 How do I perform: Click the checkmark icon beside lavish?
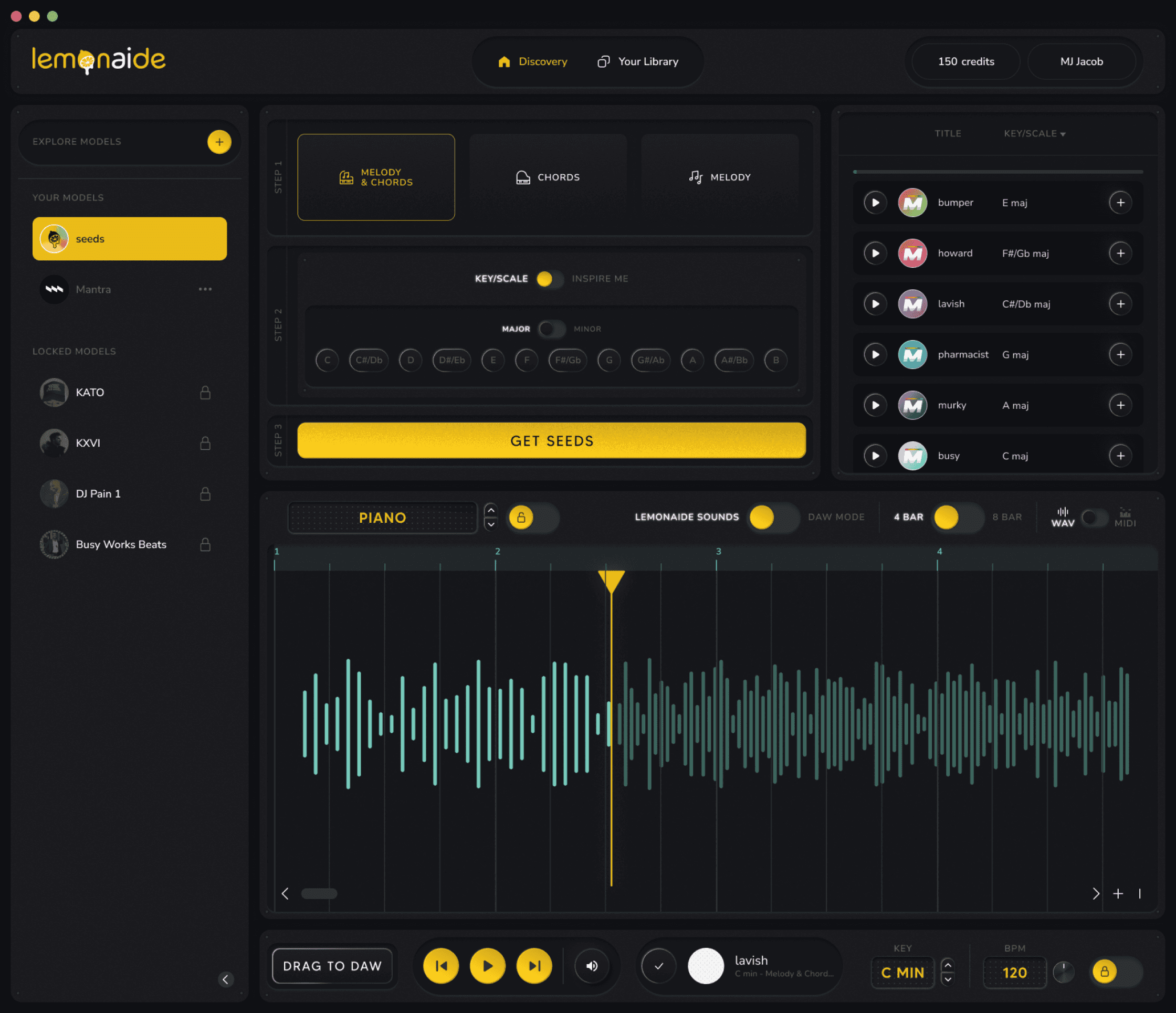click(x=658, y=966)
